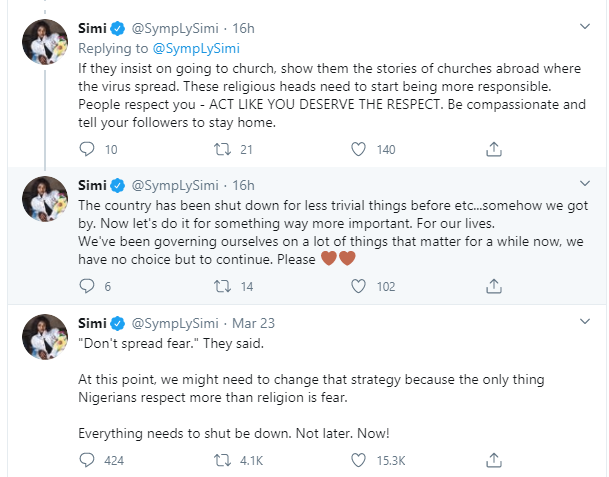Retweet the tweet with 21 retweets
Screen dimensions: 609x477
[x=224, y=149]
